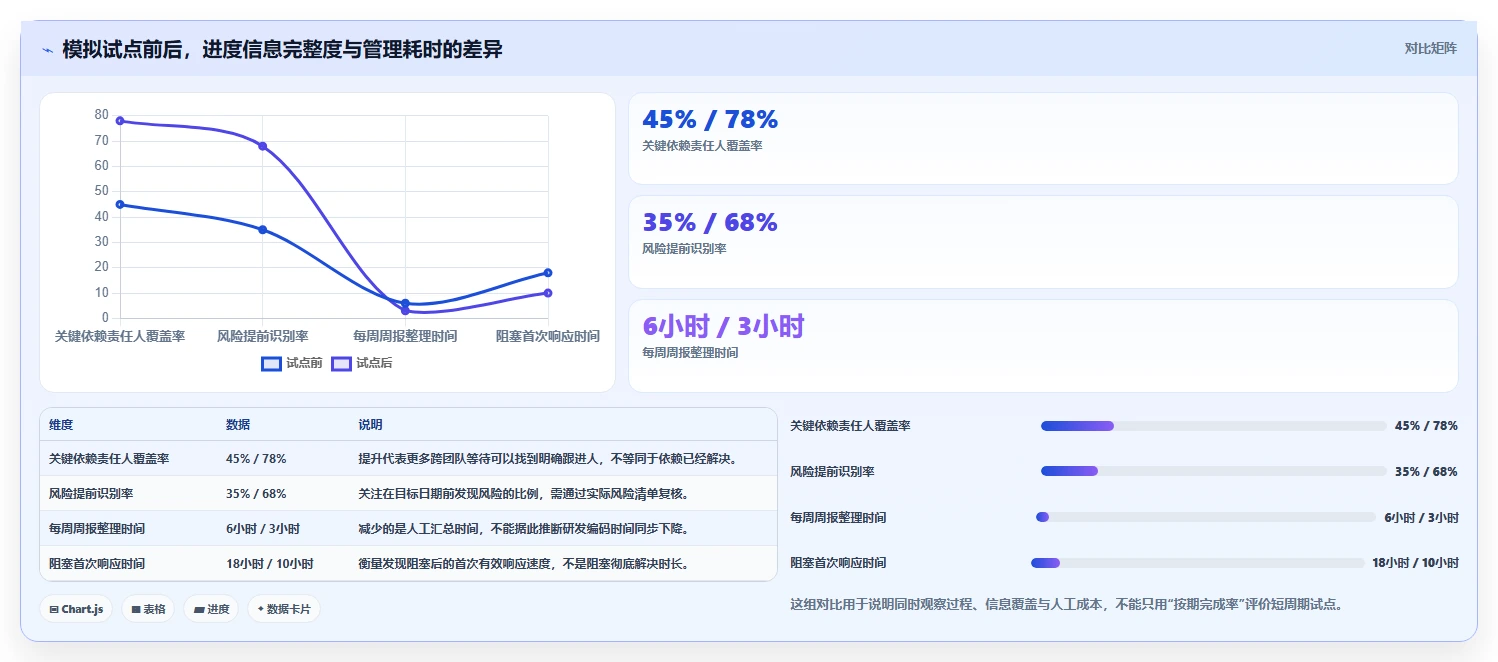Click chart x-axis label 风险提前识别率
This screenshot has height=662, width=1498.
click(263, 337)
